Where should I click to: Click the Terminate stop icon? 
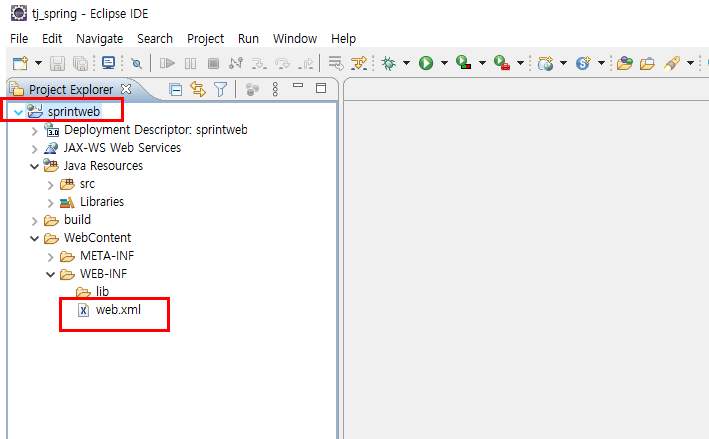[x=213, y=63]
